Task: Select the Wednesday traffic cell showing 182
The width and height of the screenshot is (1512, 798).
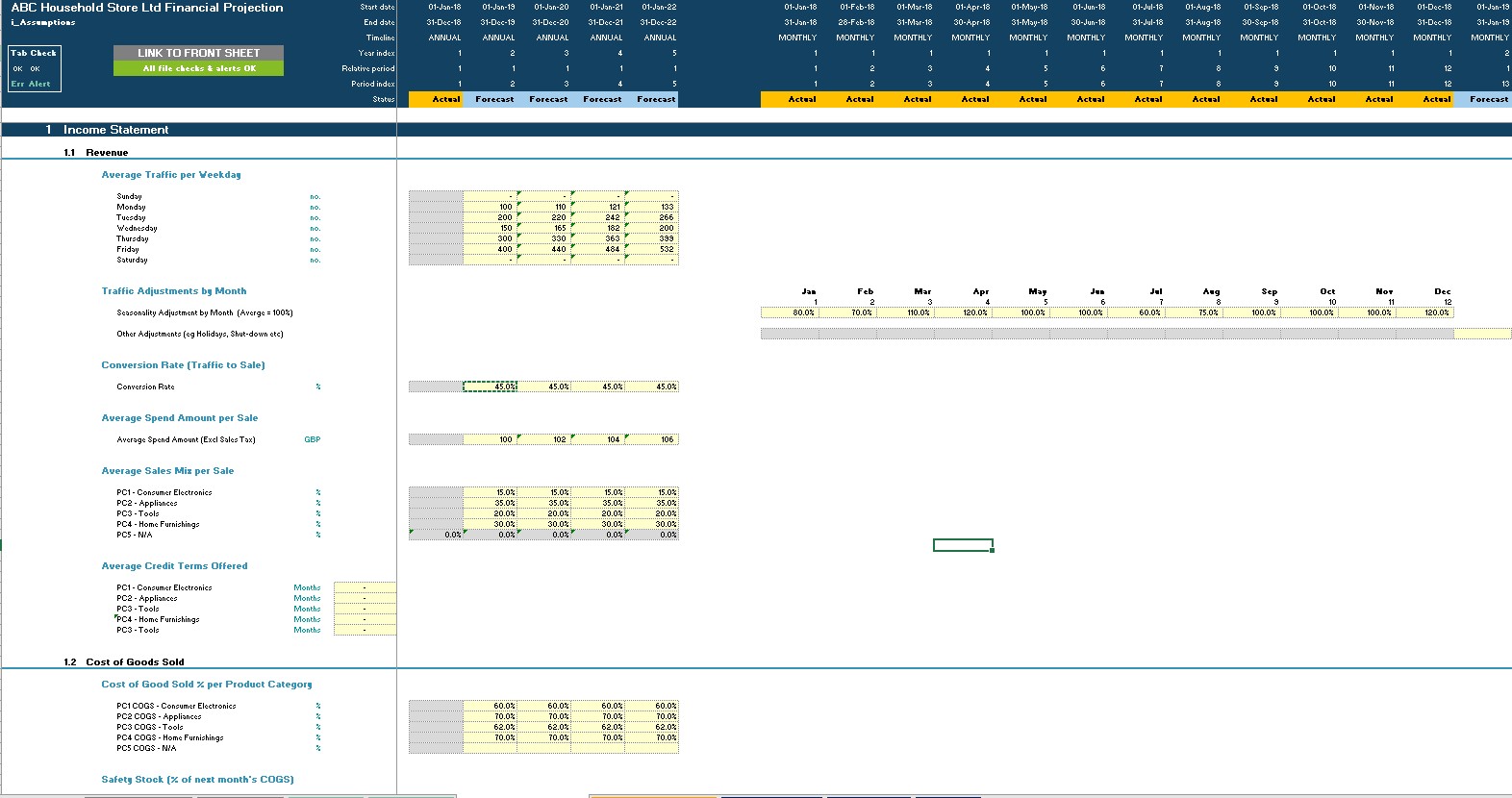Action: 598,228
